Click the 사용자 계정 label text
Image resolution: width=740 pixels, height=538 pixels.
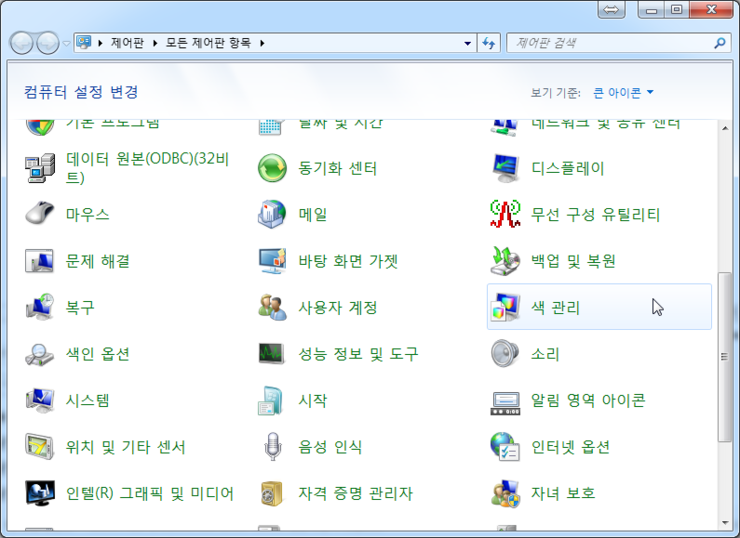tap(338, 308)
